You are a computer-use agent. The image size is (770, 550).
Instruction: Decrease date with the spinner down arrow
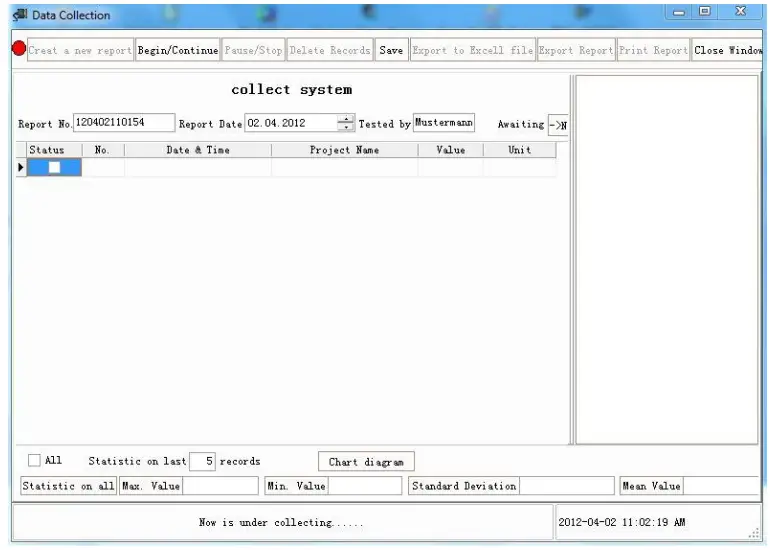point(346,127)
